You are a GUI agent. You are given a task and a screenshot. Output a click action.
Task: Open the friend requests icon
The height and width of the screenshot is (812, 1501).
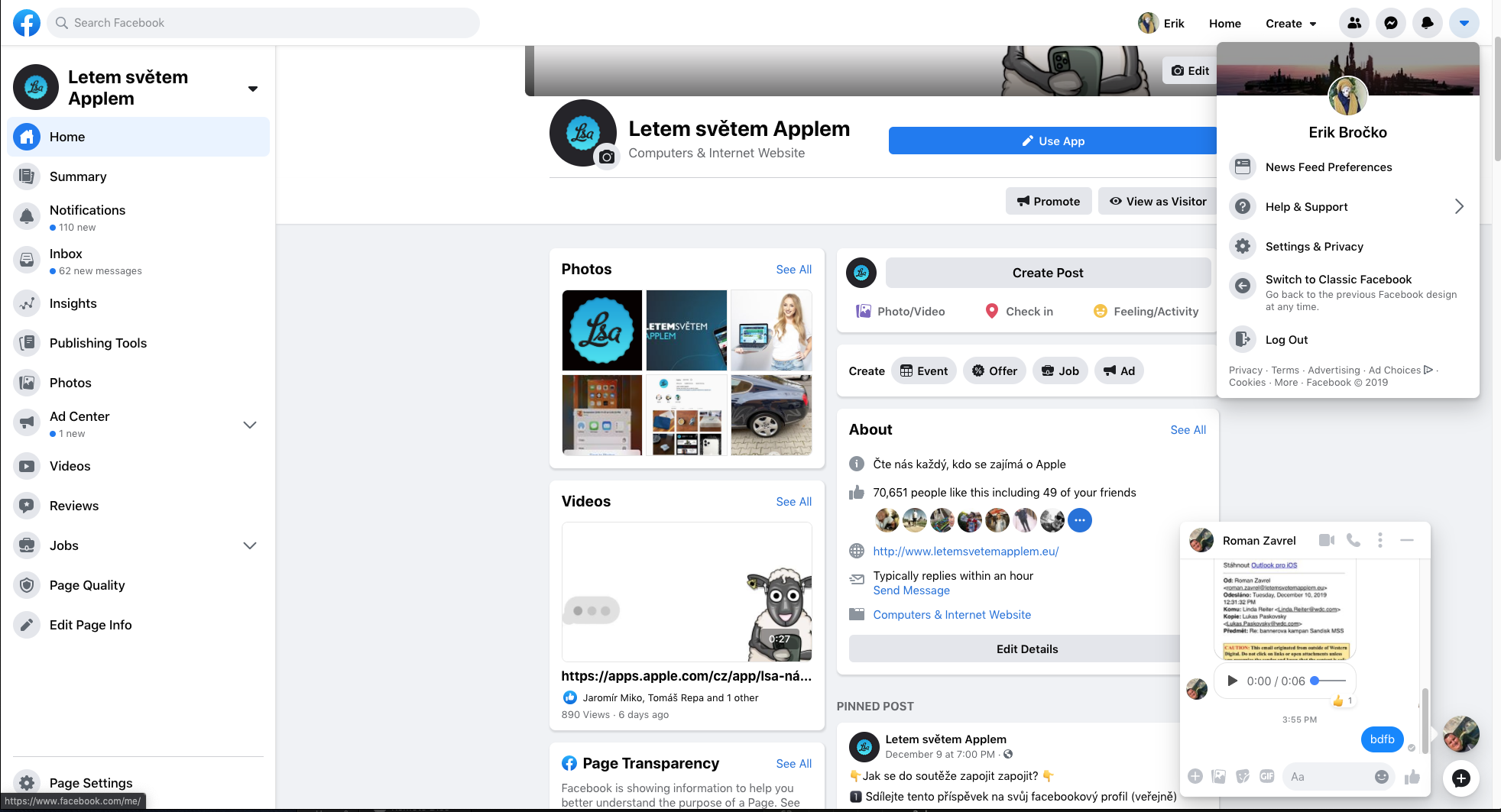tap(1354, 23)
